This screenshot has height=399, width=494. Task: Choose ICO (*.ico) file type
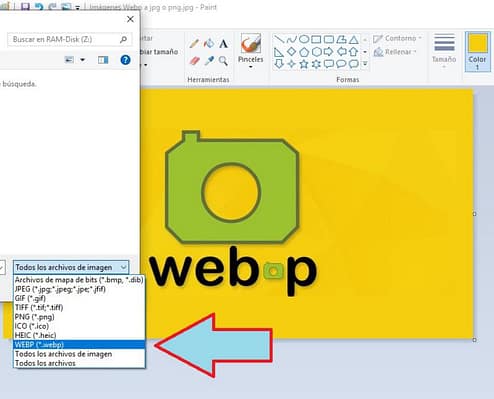(79, 326)
